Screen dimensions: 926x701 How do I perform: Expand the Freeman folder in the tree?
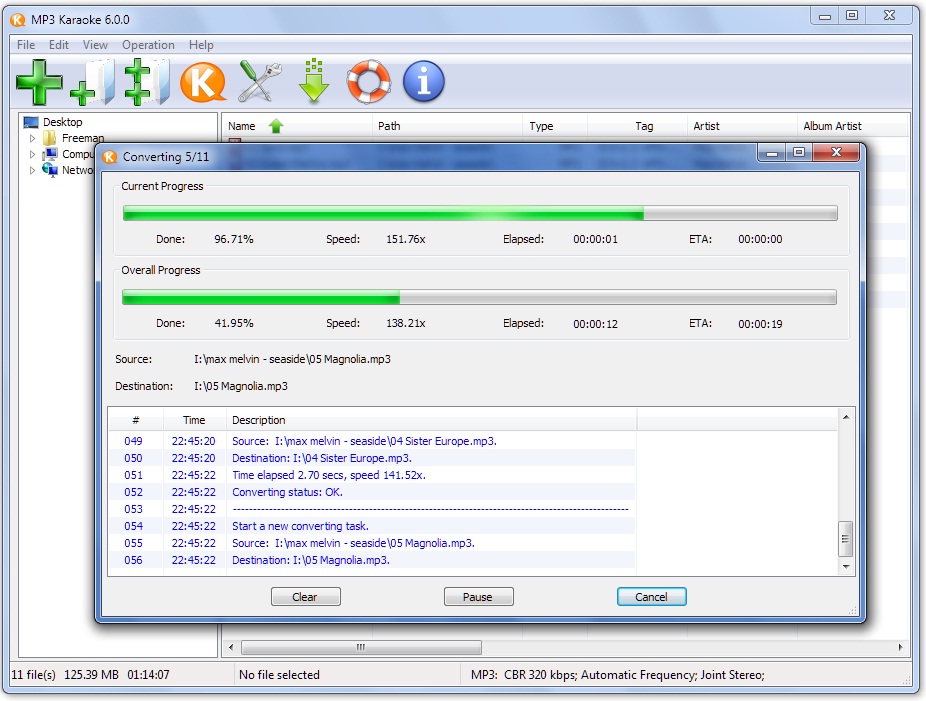(34, 138)
